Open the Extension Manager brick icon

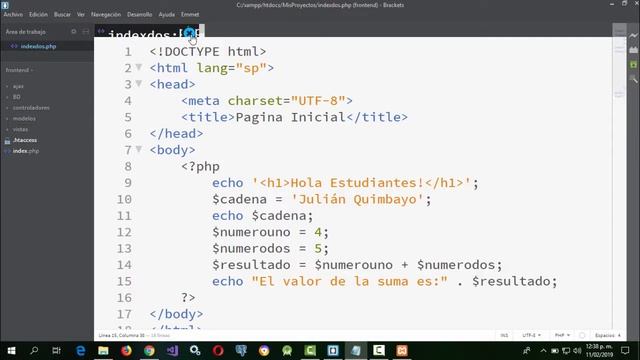[x=633, y=50]
